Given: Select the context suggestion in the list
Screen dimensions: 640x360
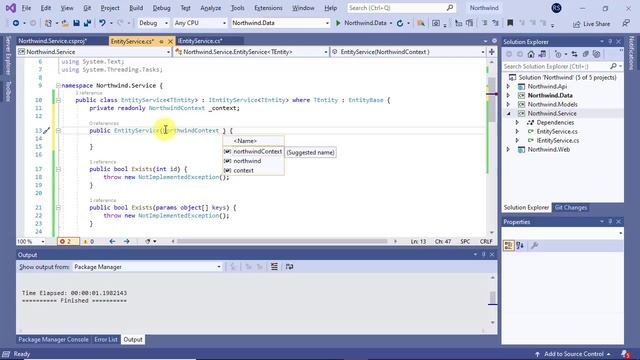Looking at the screenshot, I should pos(253,170).
